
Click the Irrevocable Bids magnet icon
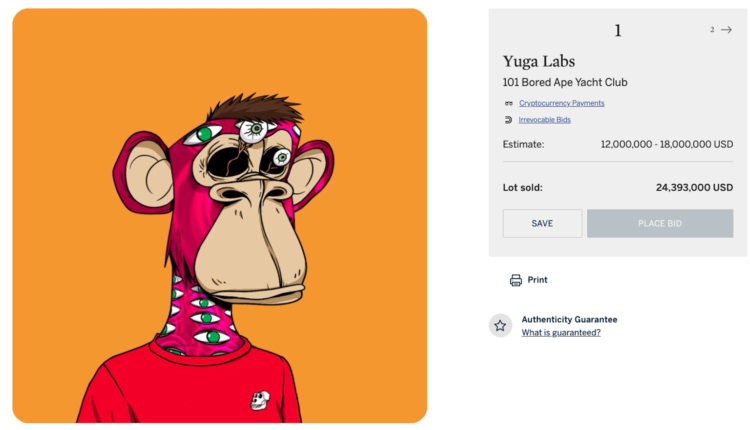tap(509, 120)
